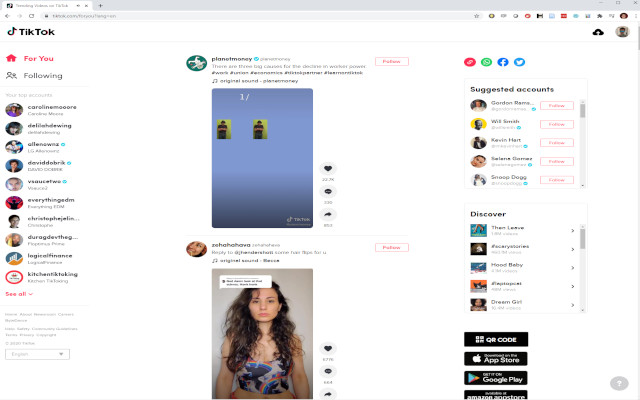The image size is (640, 400).
Task: Open the Then Leave discover chevron
Action: 573,231
